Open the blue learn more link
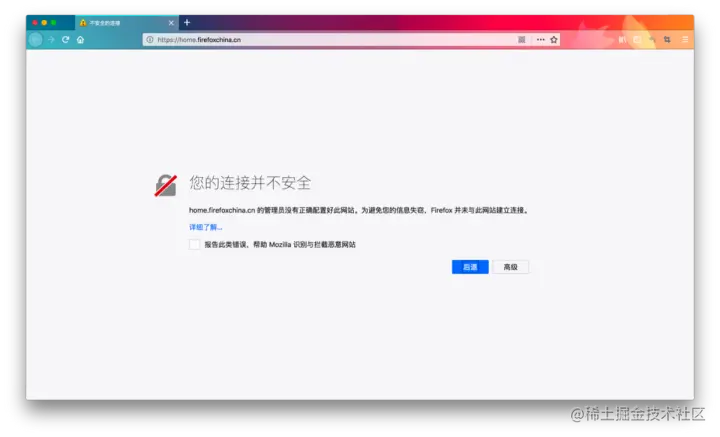Screen dimensions: 720x437 tap(205, 227)
